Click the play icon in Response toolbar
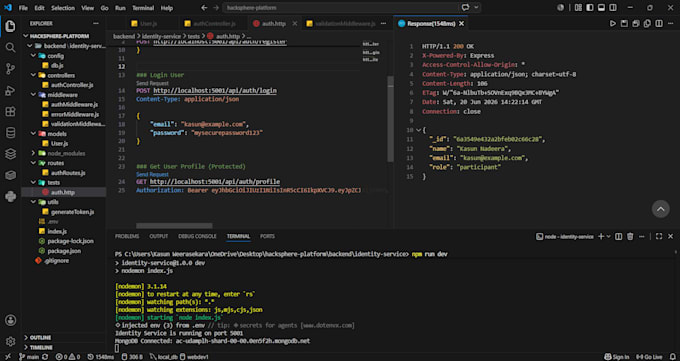 pos(613,23)
